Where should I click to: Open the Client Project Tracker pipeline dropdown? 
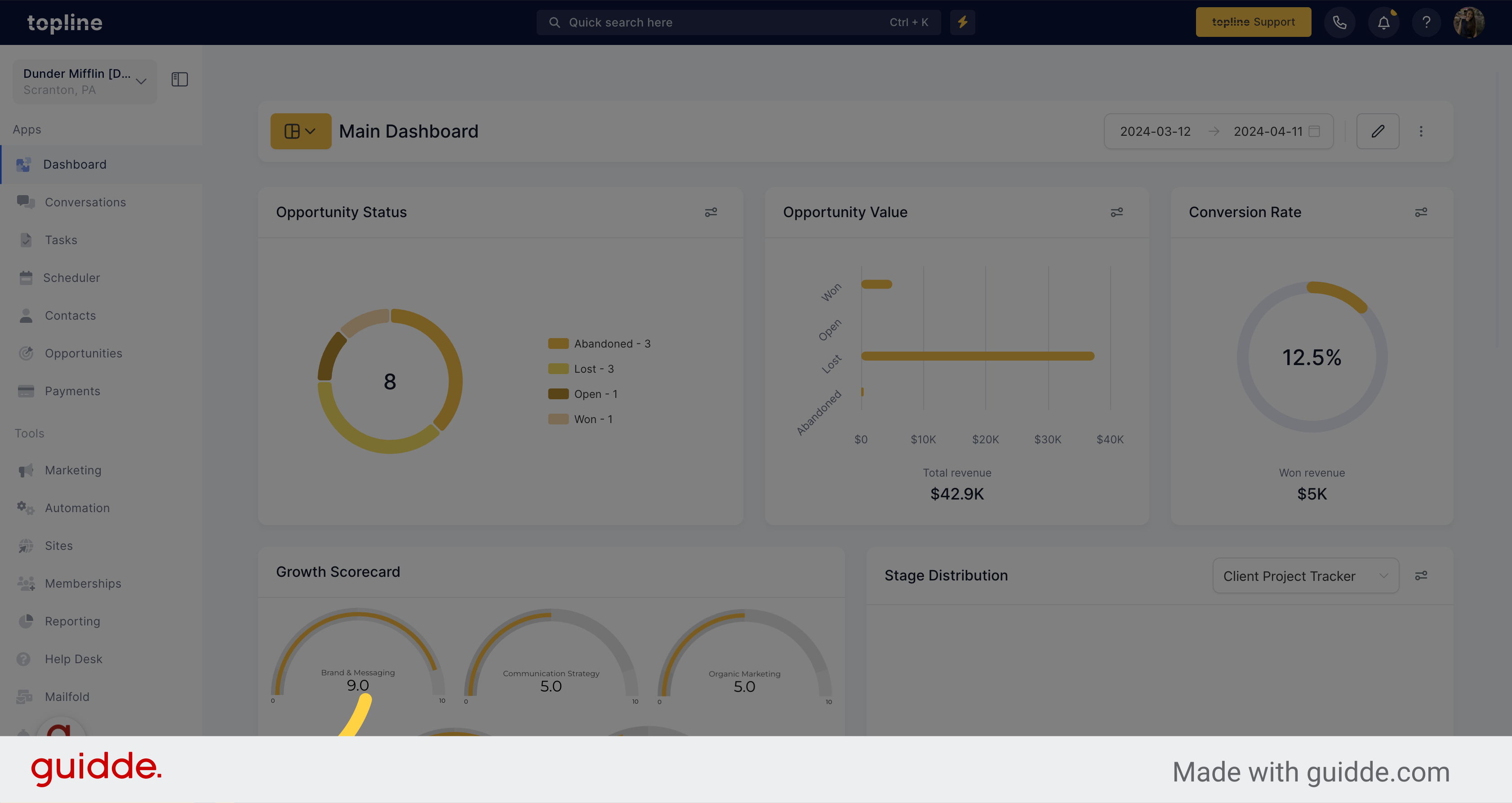click(1306, 576)
